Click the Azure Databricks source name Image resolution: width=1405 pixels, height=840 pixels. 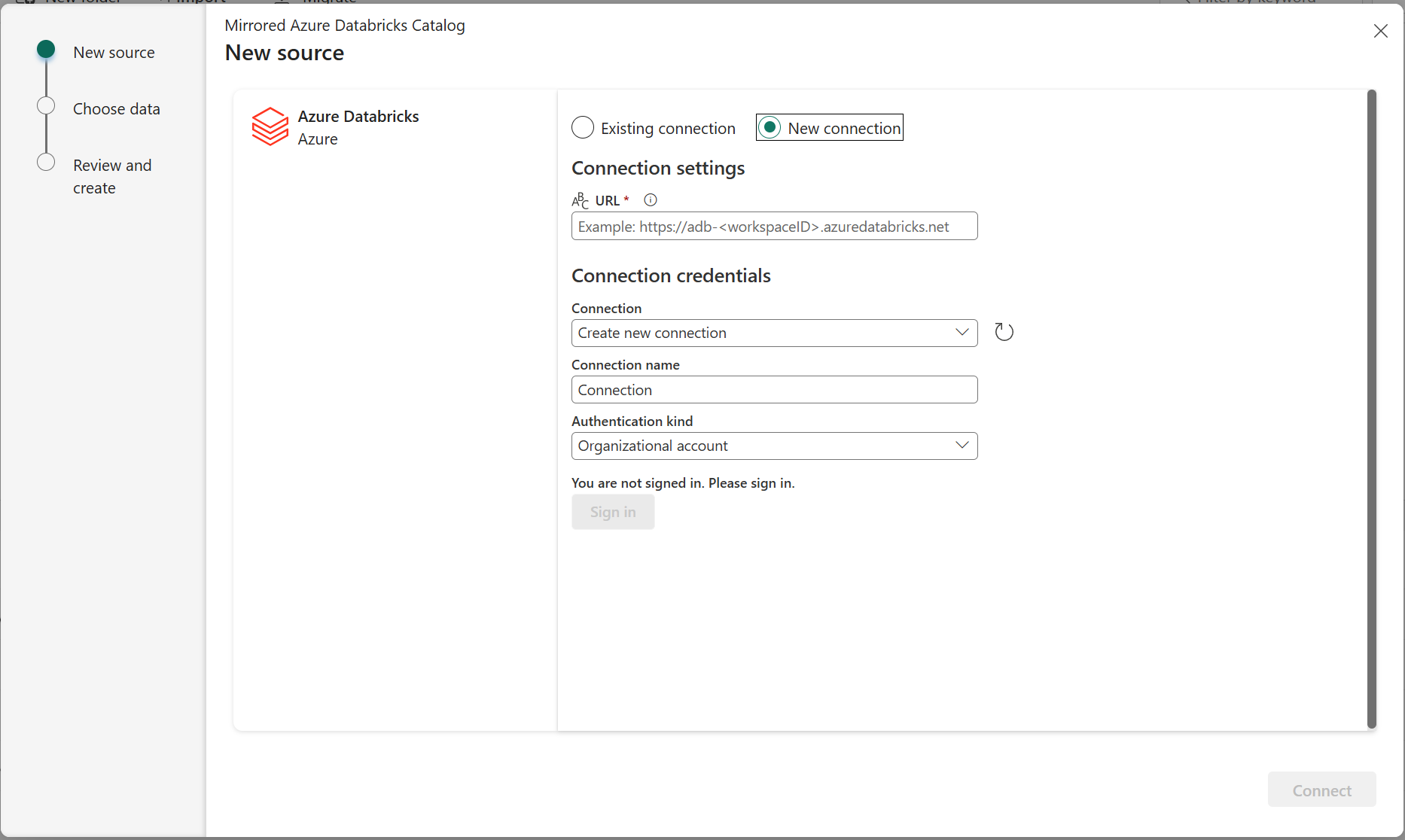pos(358,117)
